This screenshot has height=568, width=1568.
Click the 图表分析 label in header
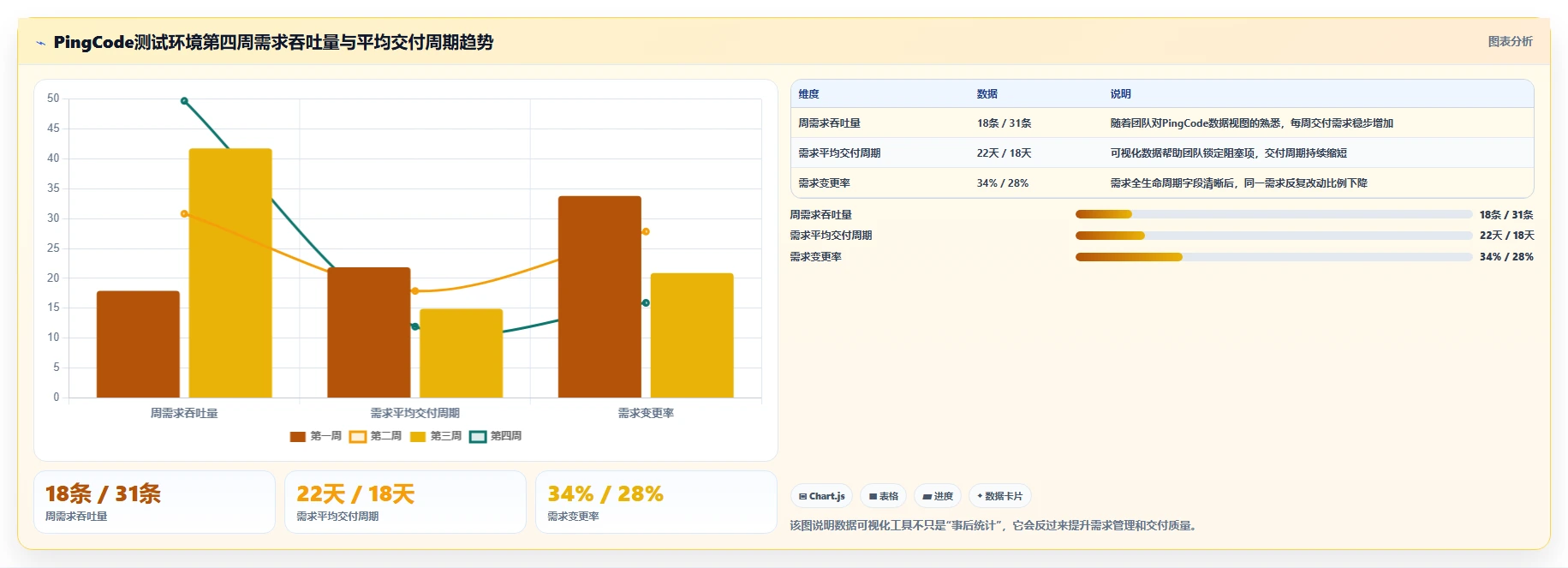[1510, 41]
